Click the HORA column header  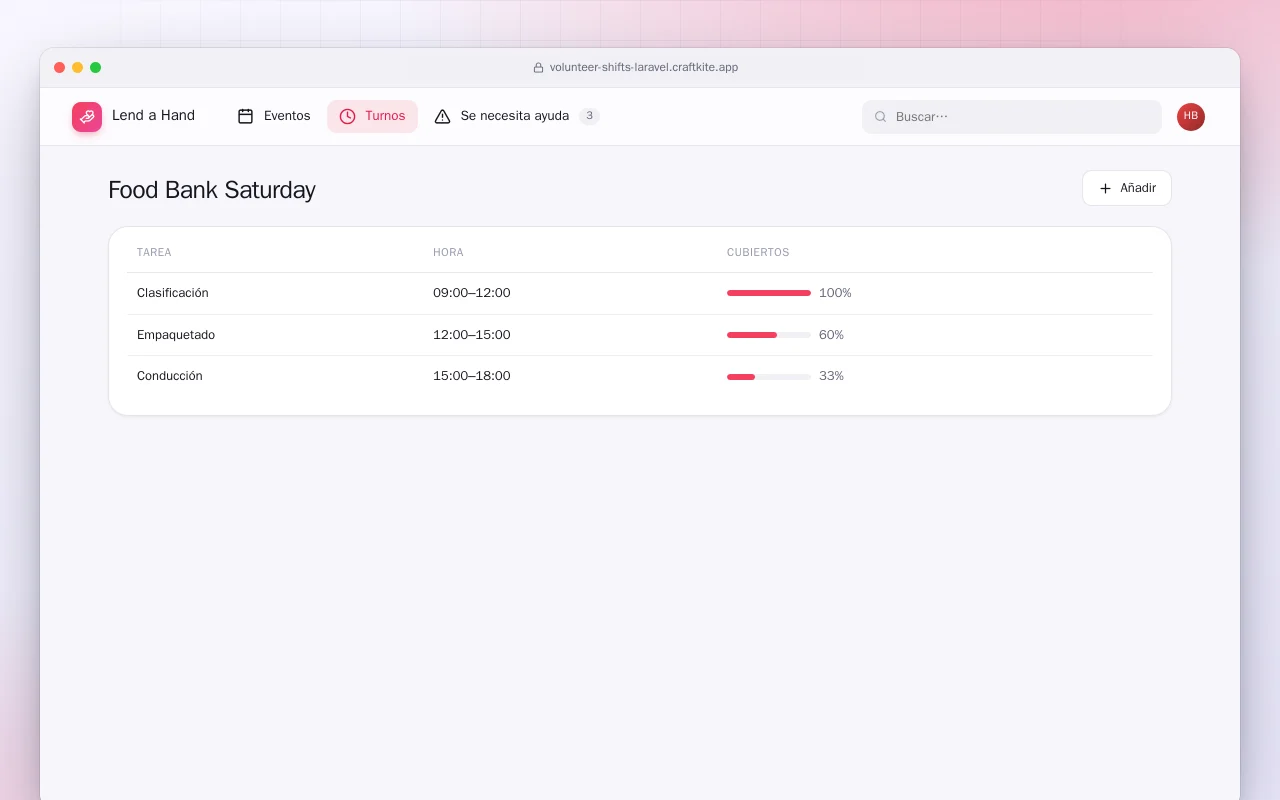[448, 252]
